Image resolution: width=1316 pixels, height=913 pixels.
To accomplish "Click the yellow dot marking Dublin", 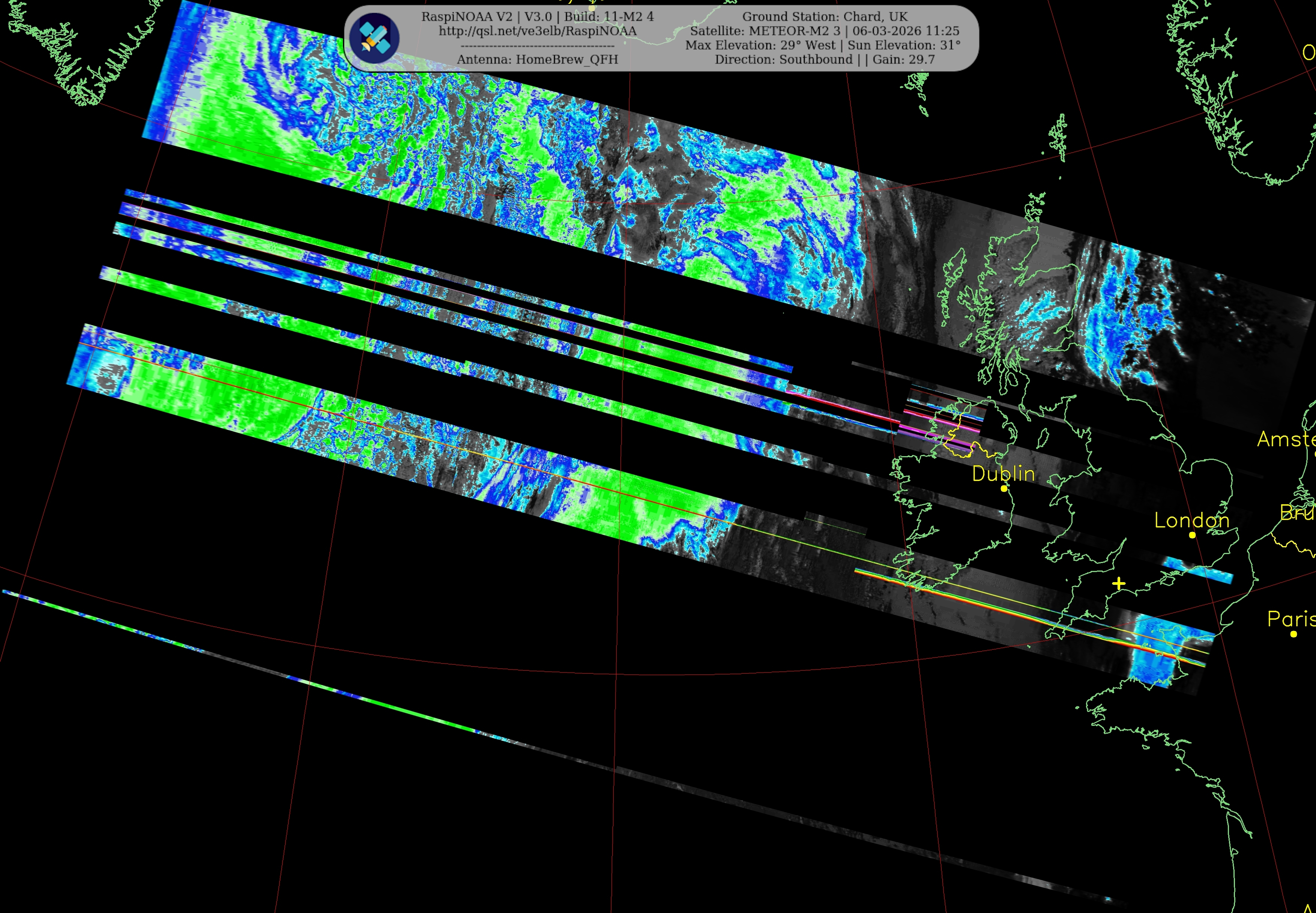I will (1004, 488).
